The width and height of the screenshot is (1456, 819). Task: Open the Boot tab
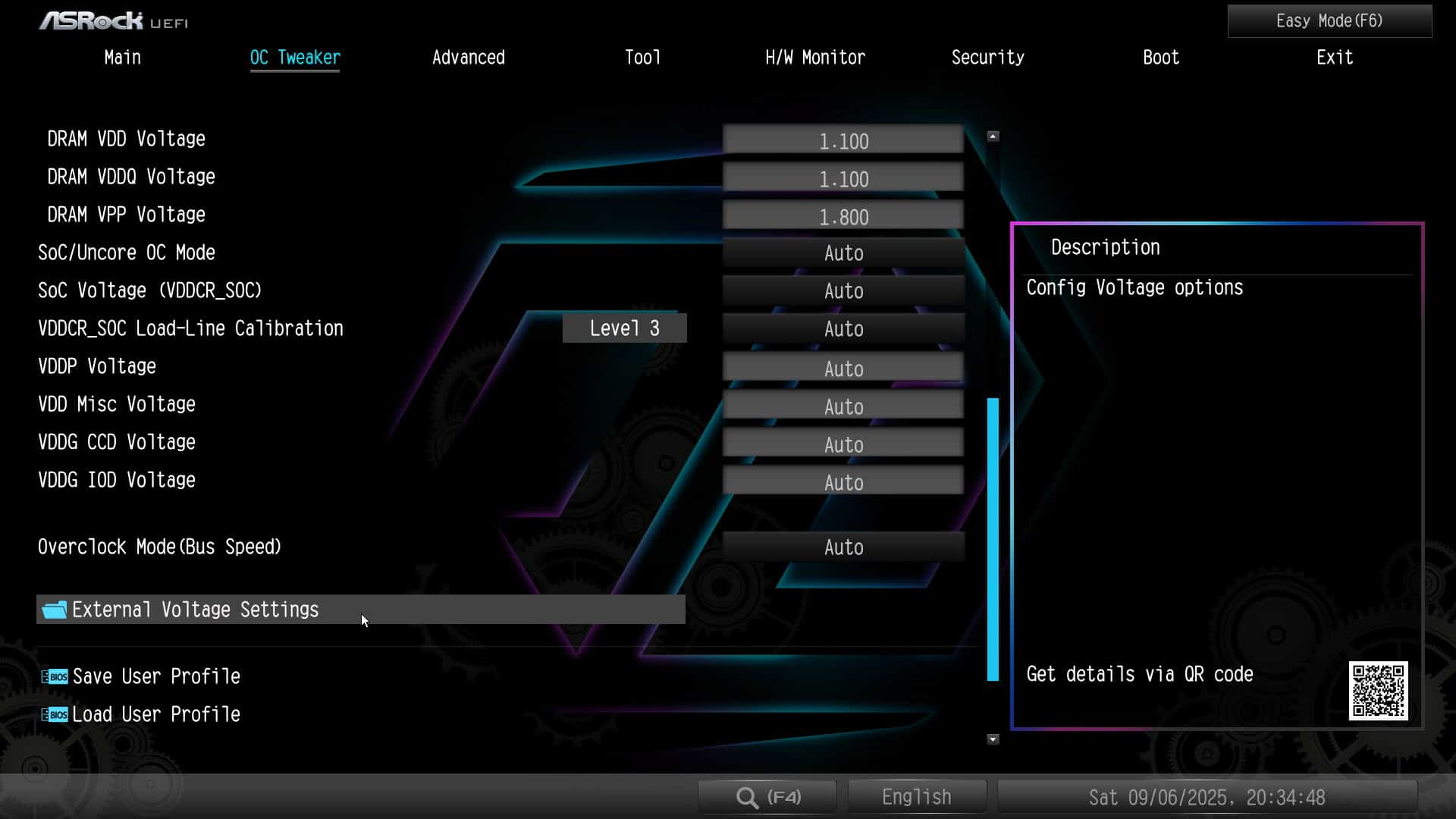(x=1160, y=58)
